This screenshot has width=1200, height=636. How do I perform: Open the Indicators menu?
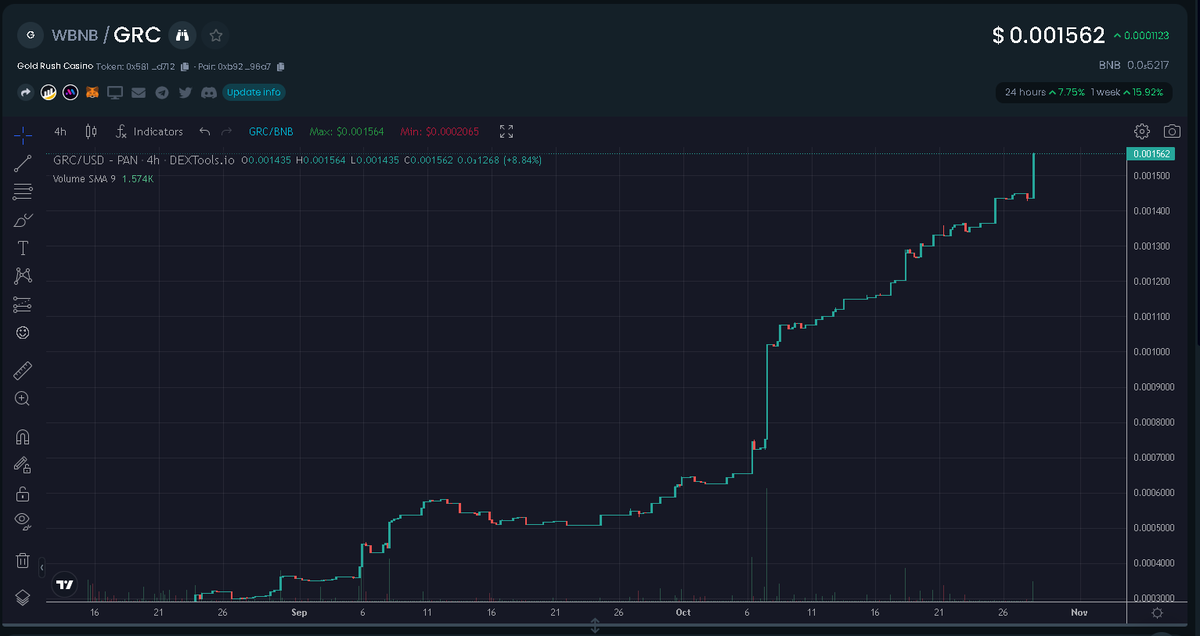tap(150, 131)
